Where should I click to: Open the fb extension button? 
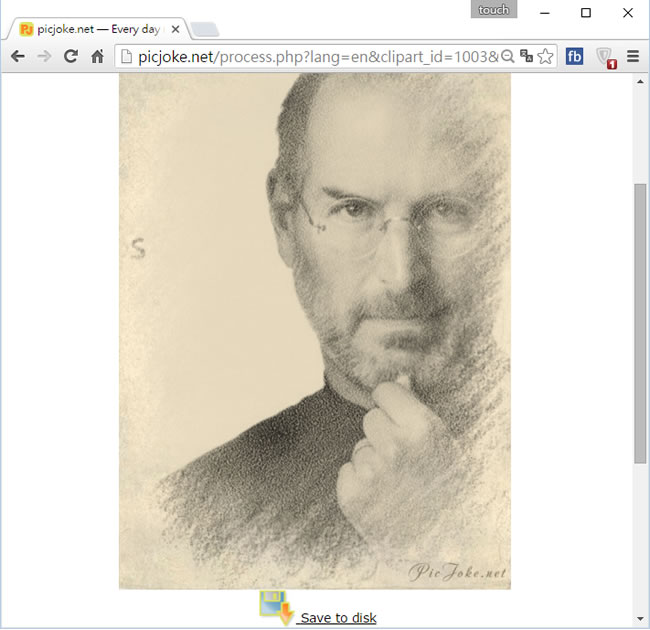[x=575, y=57]
